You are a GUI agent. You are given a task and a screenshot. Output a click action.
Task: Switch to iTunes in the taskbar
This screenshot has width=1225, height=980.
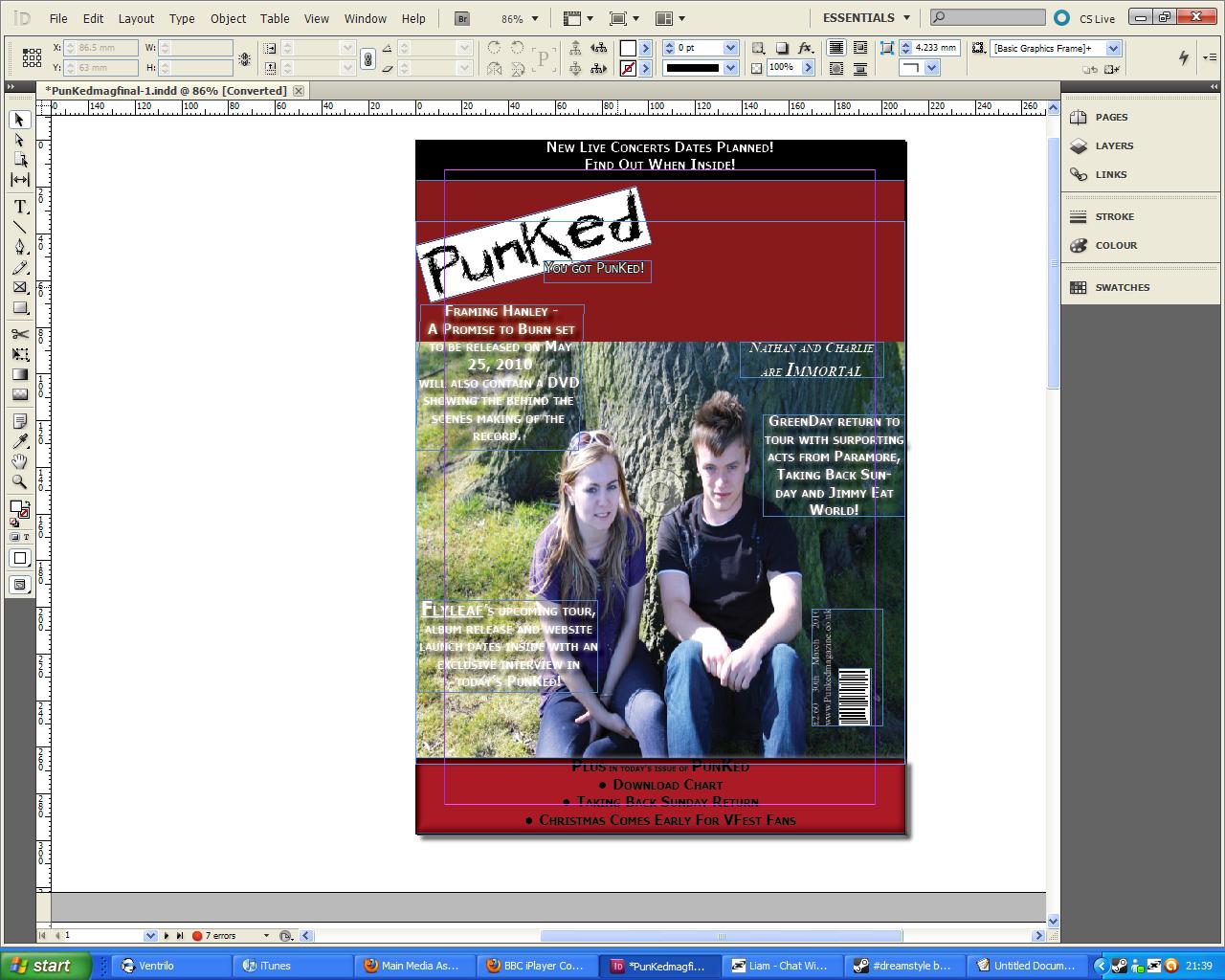point(293,966)
